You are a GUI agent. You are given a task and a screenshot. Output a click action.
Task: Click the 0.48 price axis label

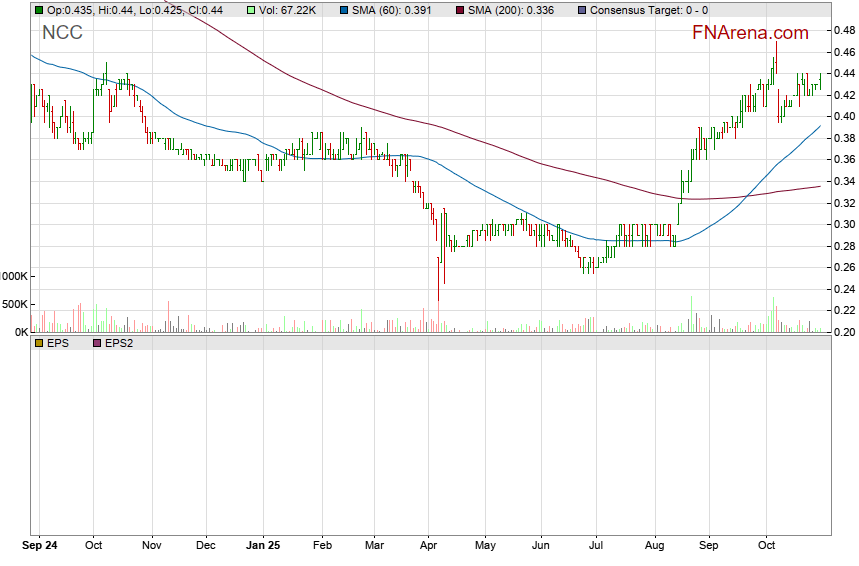pos(843,31)
